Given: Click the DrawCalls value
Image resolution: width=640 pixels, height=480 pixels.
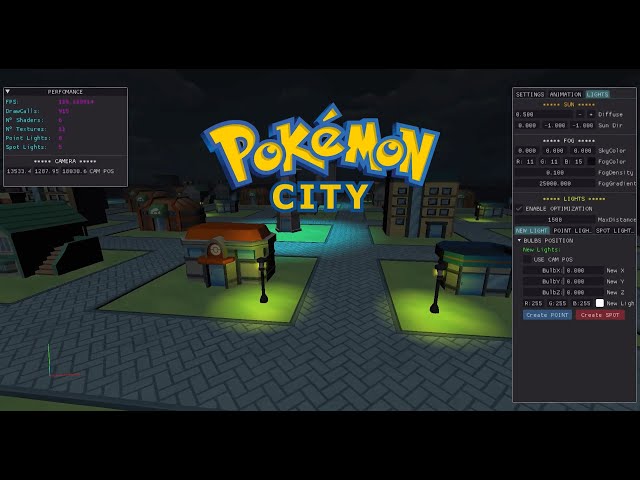Looking at the screenshot, I should tap(64, 111).
